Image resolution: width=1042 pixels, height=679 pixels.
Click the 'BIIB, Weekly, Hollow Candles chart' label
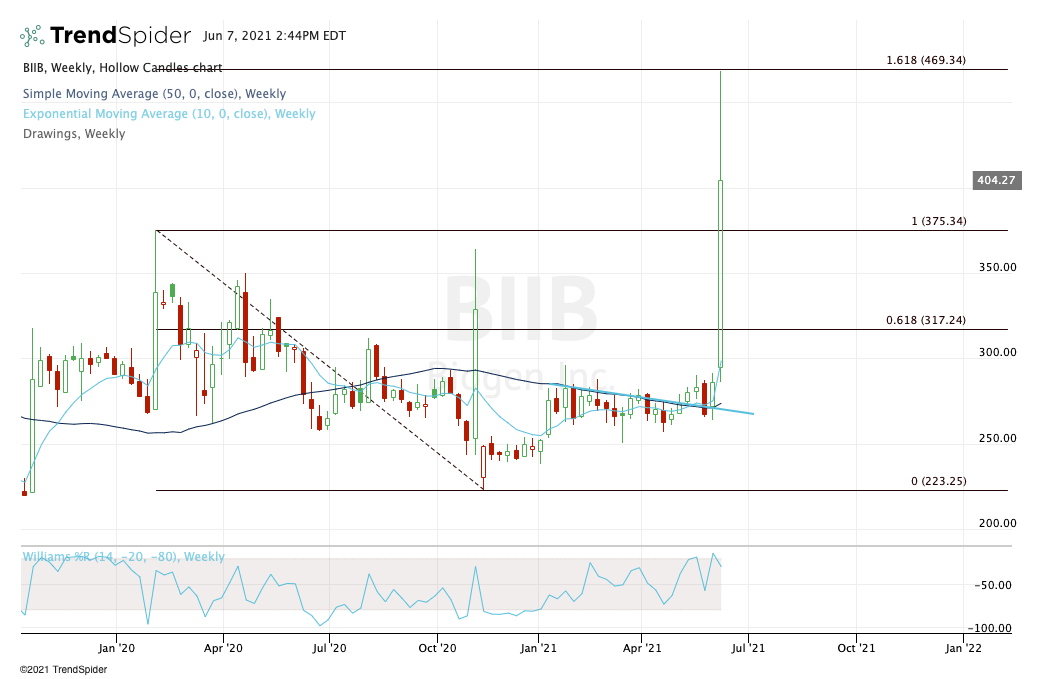pos(123,68)
